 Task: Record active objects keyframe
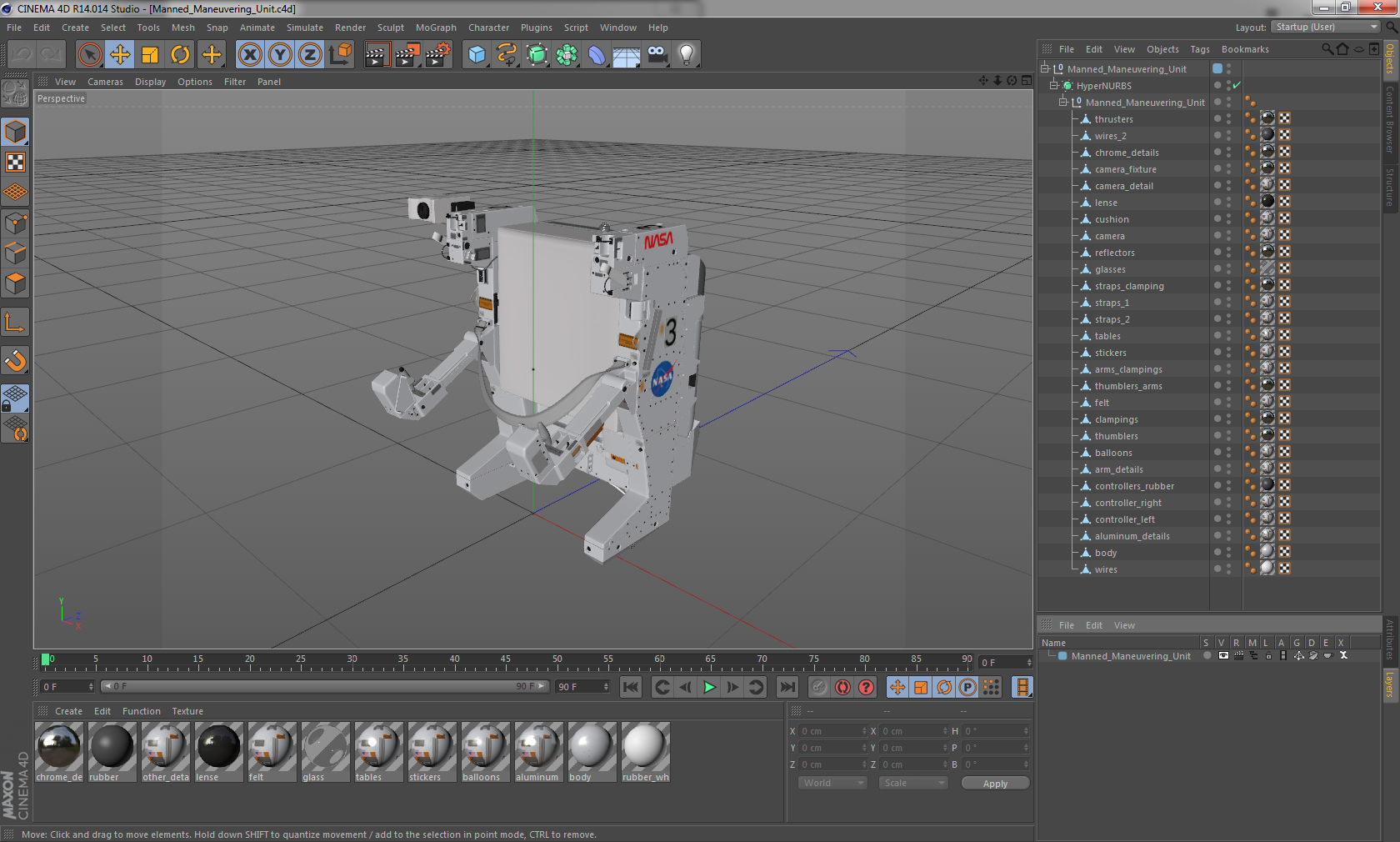point(819,687)
